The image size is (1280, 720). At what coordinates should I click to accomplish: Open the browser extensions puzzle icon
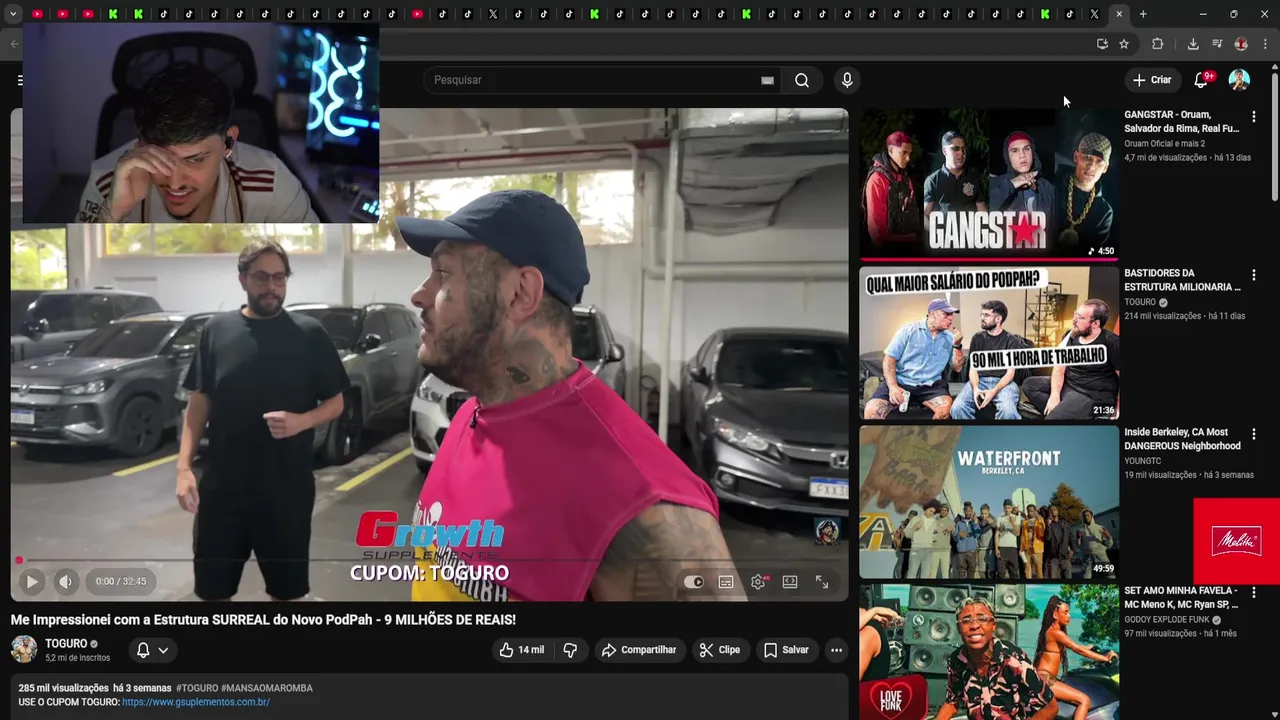(1158, 44)
